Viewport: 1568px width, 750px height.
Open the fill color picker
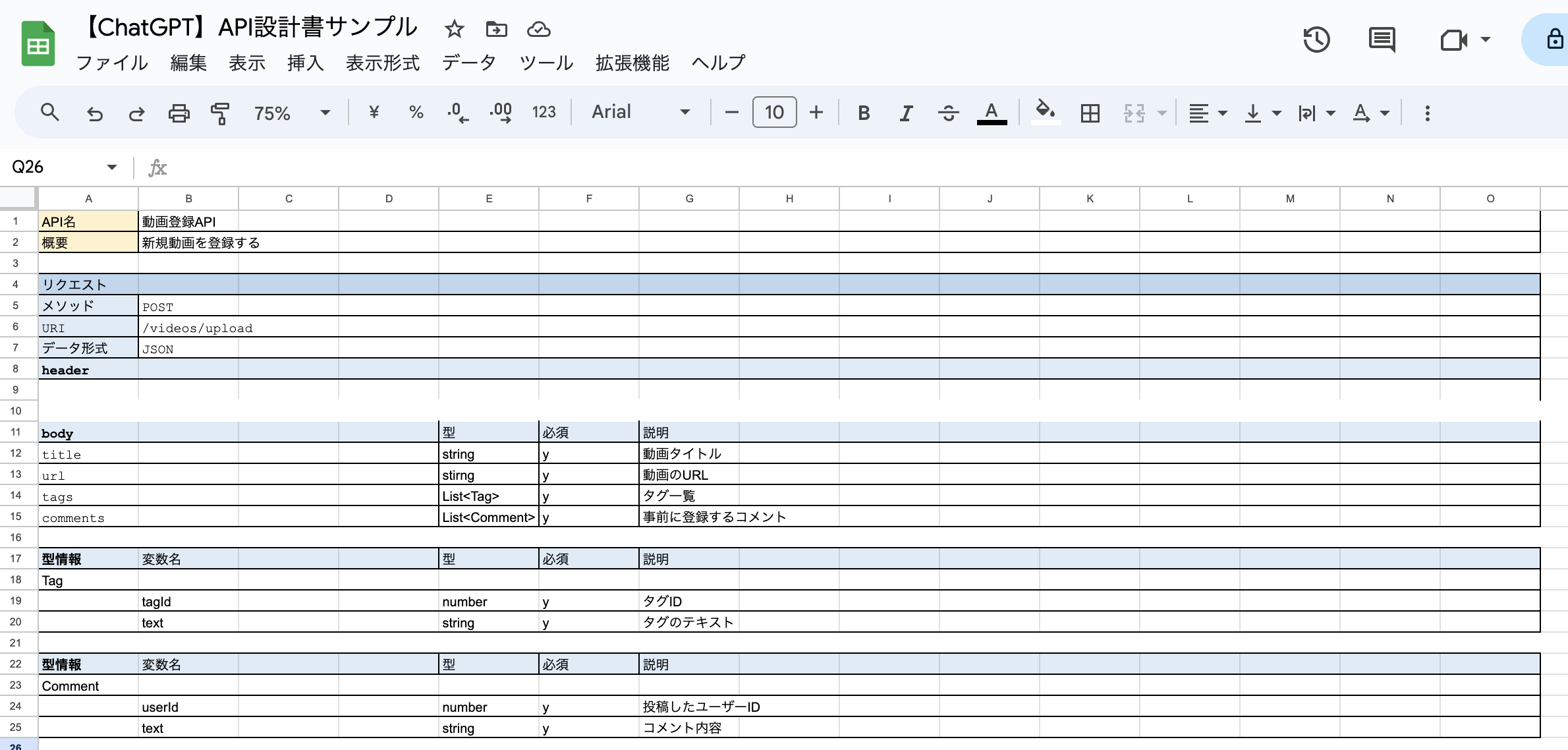pos(1046,112)
